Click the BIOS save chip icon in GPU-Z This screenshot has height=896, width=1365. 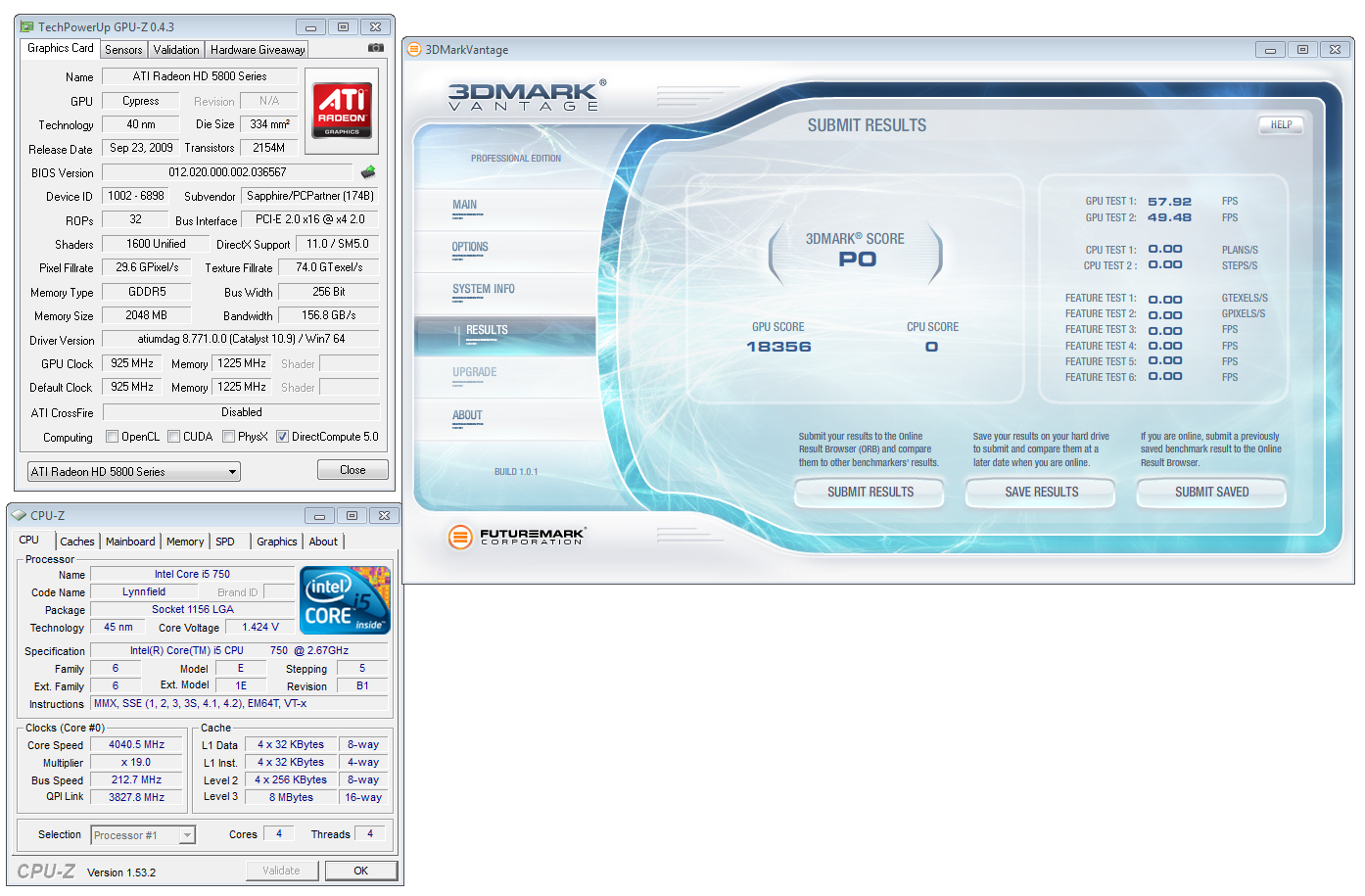[368, 171]
